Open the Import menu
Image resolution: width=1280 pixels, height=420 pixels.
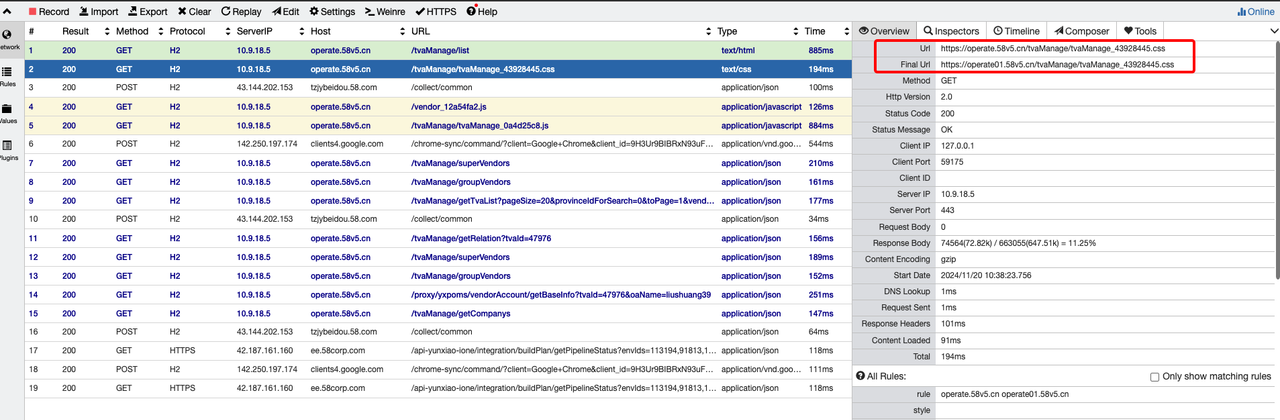pos(98,12)
